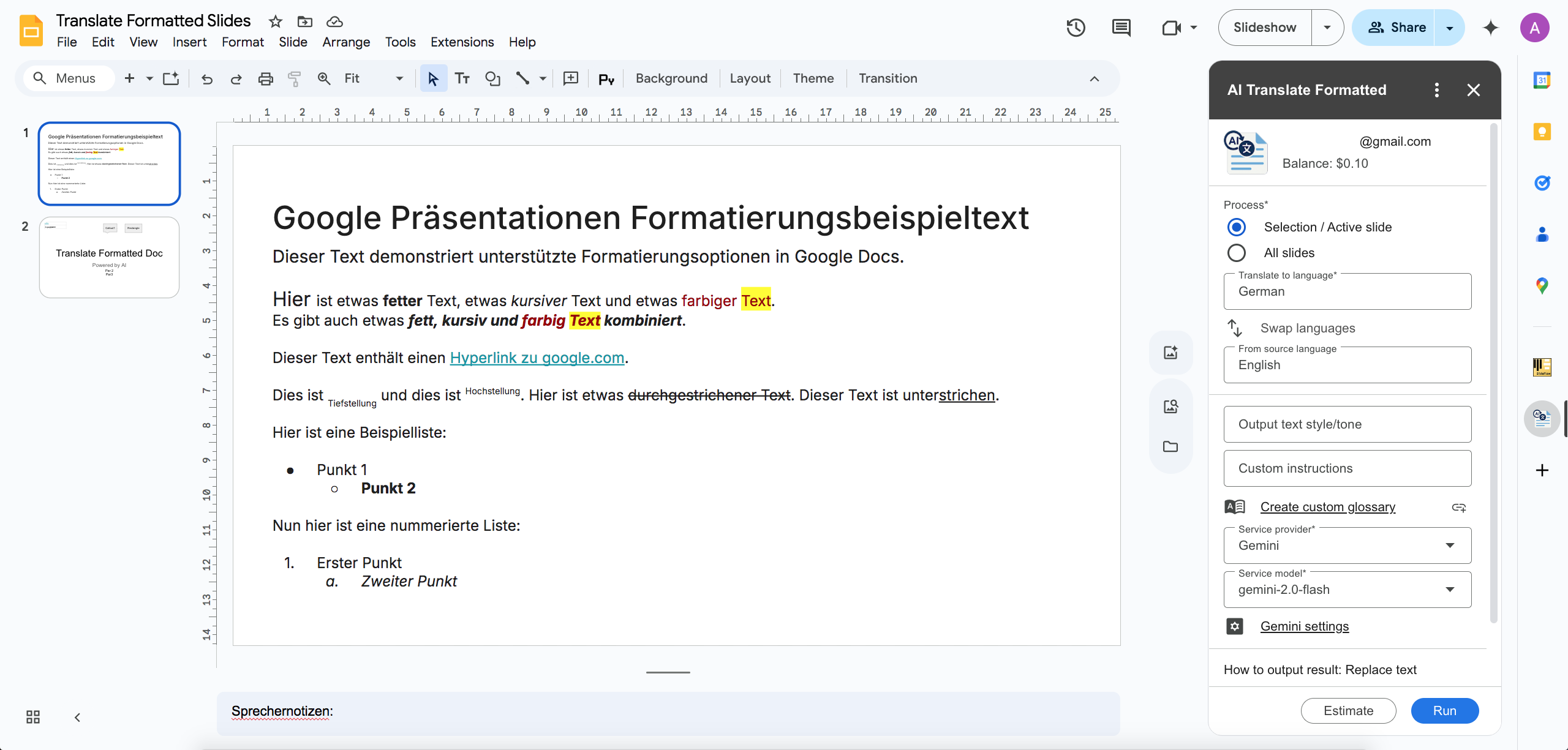Click the Get add-ons plus icon
This screenshot has height=750, width=1568.
1542,470
